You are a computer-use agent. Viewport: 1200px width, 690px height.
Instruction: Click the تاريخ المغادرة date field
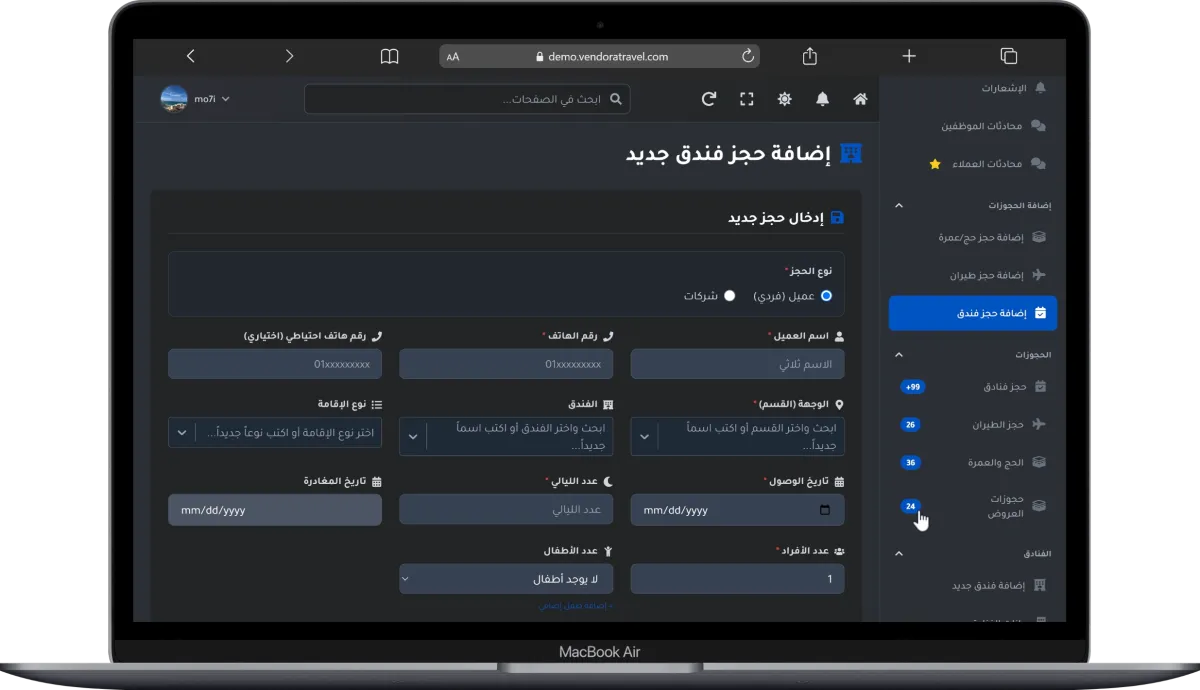pyautogui.click(x=275, y=510)
